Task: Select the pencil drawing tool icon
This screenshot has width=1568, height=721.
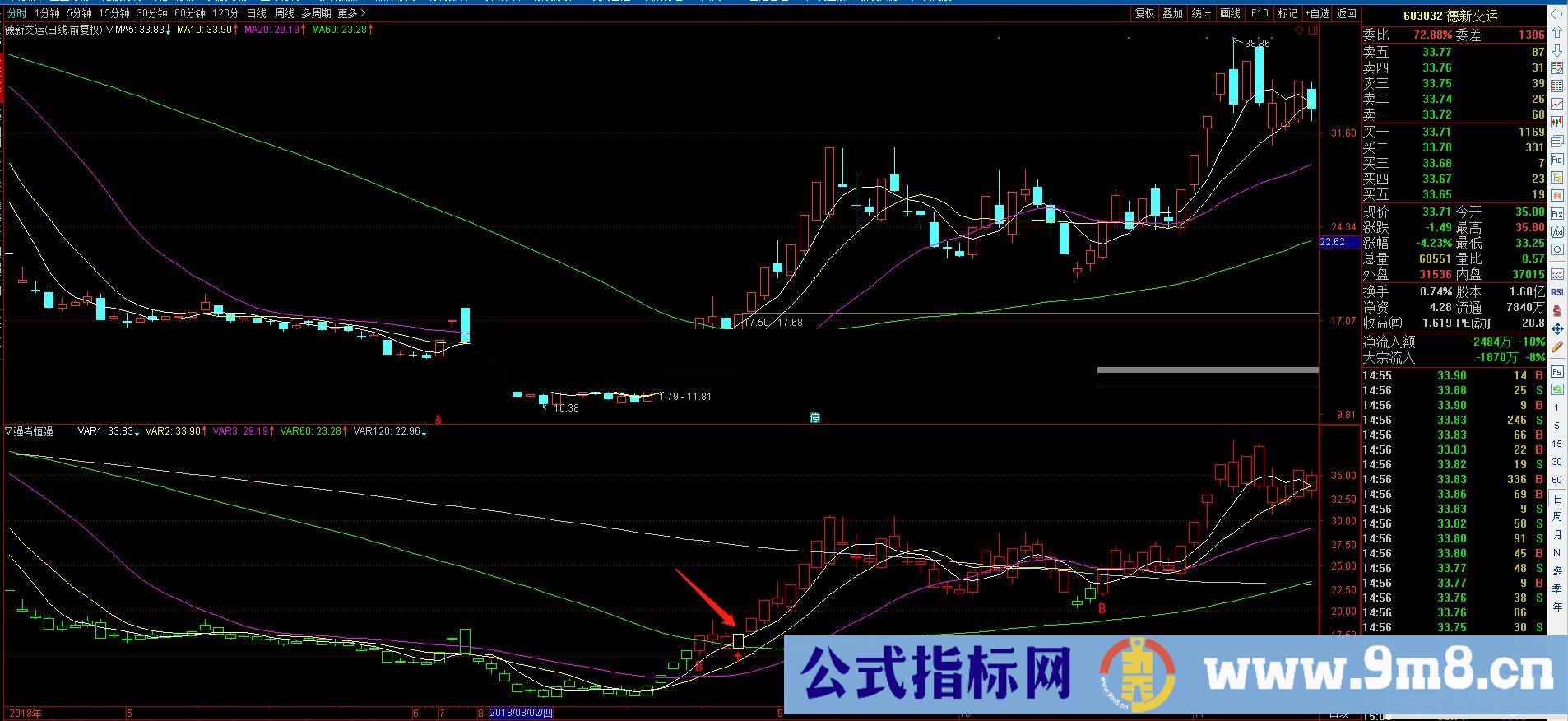Action: point(1557,347)
